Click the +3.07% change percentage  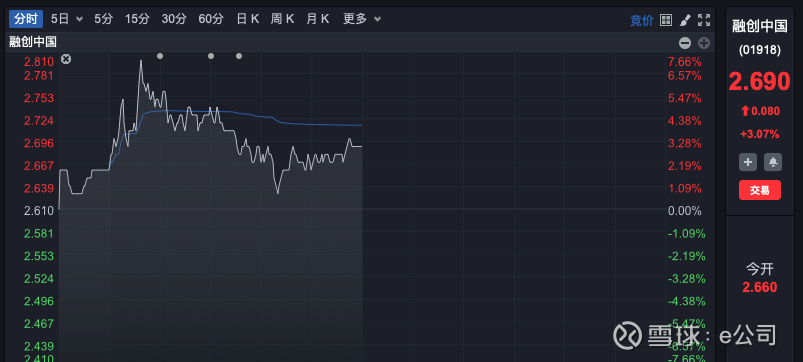760,135
